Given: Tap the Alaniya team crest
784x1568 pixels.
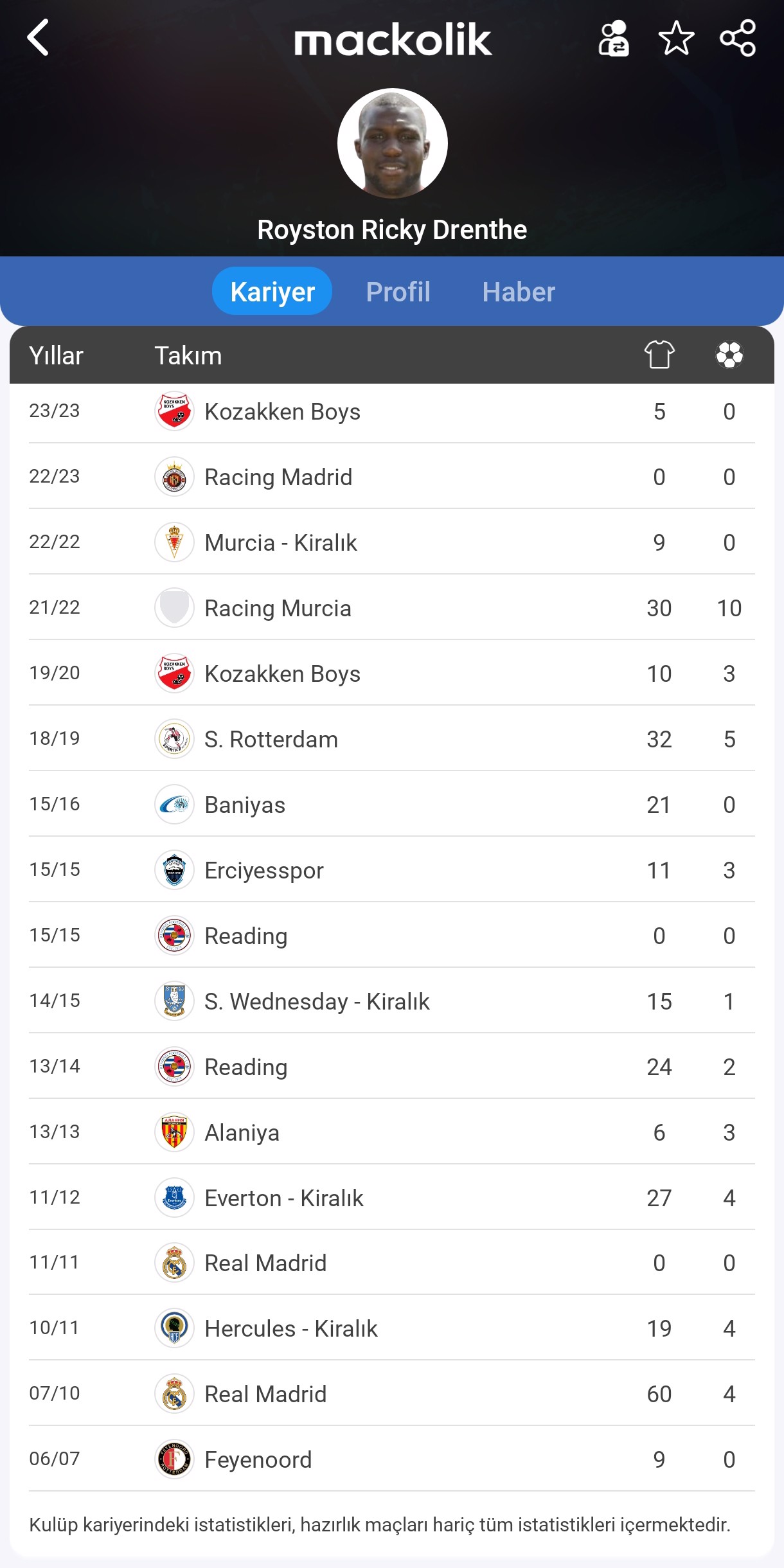Looking at the screenshot, I should tap(174, 1132).
